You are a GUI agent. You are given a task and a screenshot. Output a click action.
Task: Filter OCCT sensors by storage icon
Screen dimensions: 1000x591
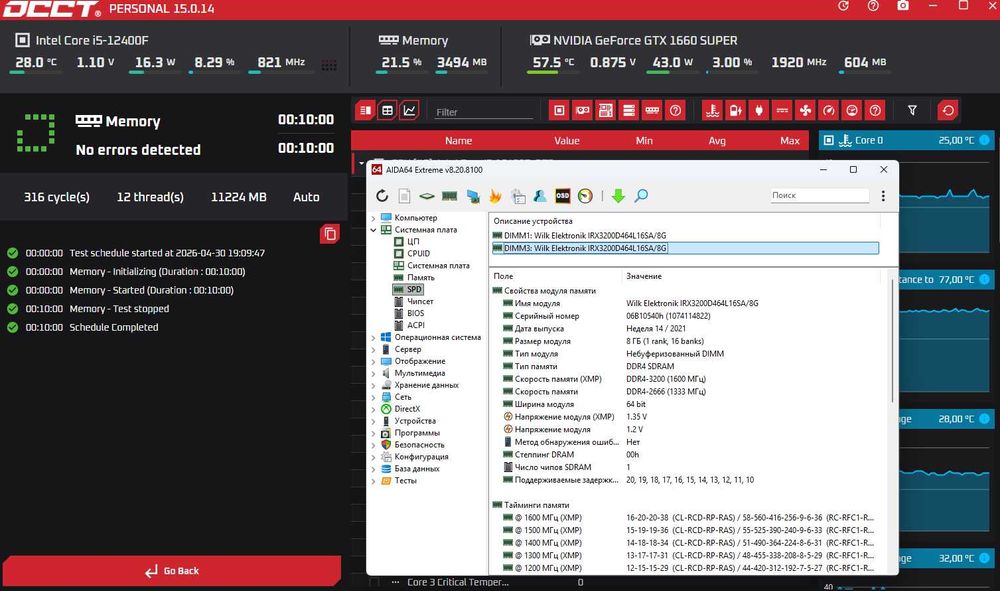(629, 110)
